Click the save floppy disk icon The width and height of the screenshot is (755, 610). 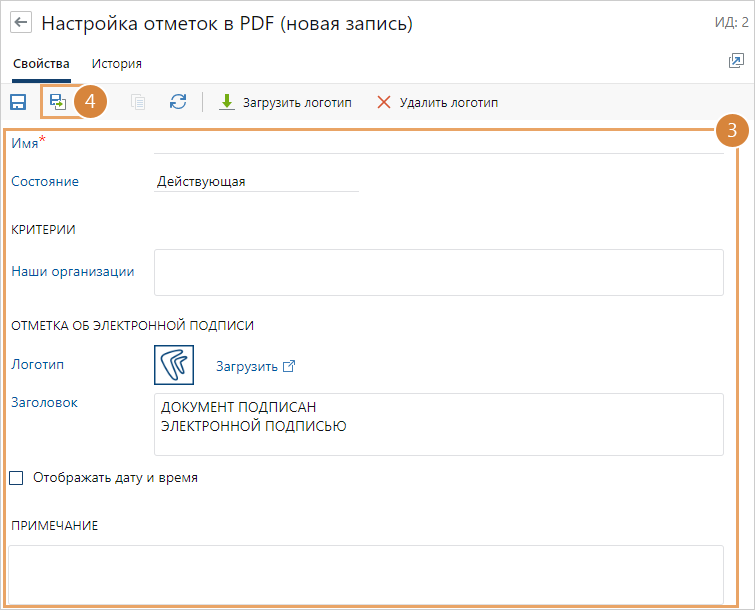(18, 102)
